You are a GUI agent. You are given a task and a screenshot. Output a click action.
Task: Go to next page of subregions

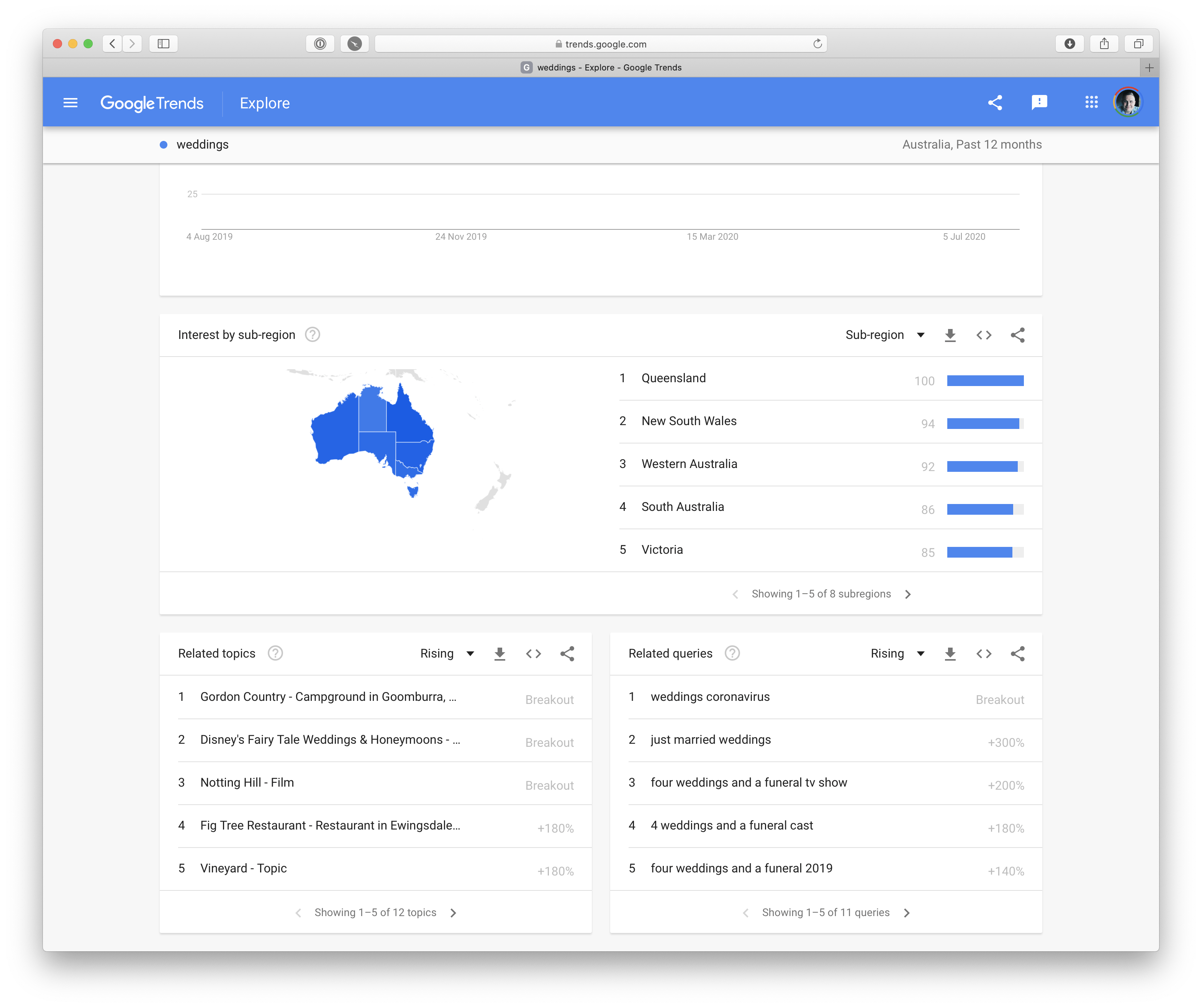click(908, 595)
